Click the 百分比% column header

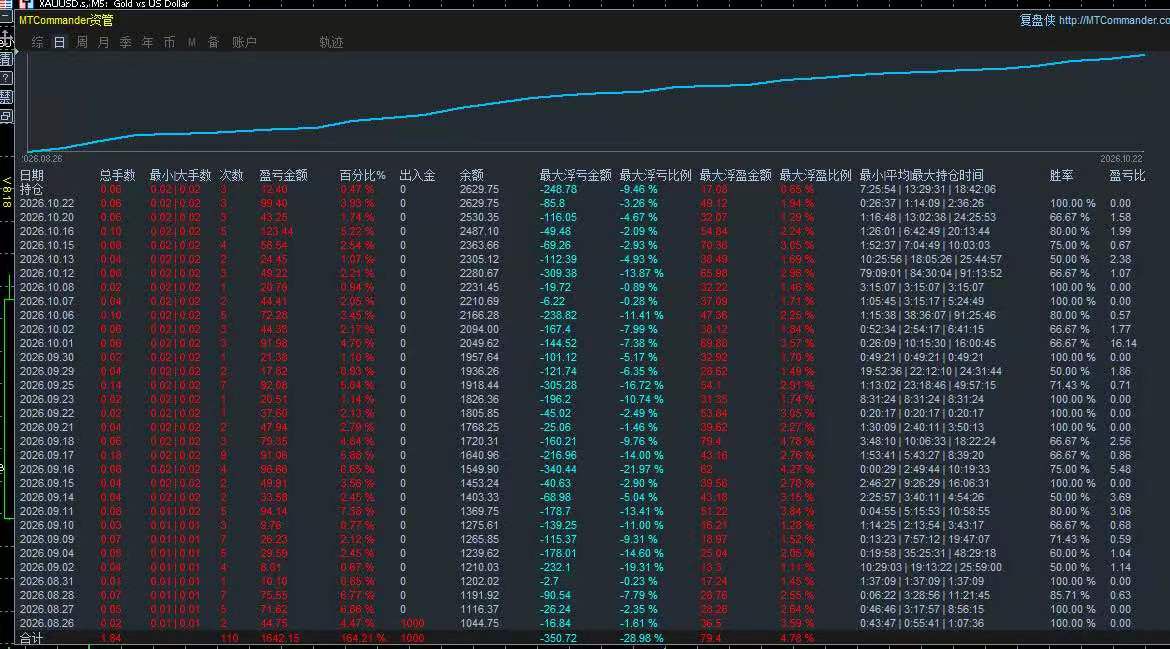pos(363,175)
